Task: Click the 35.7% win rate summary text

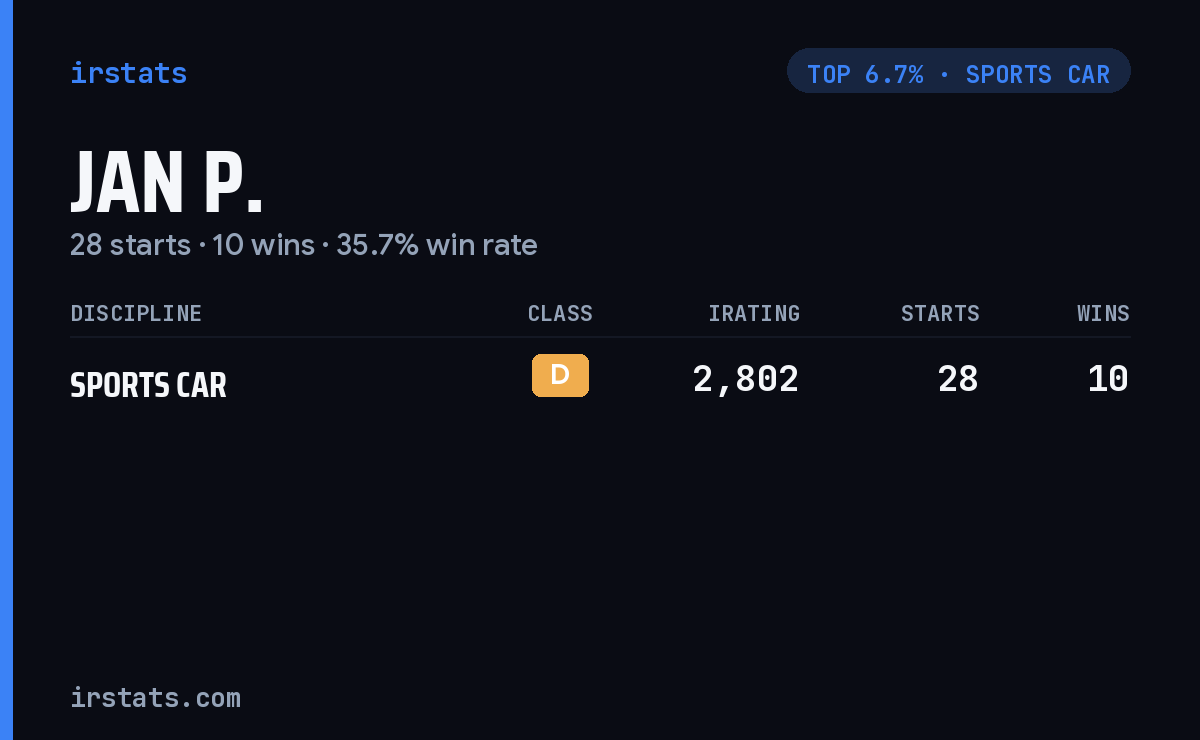Action: coord(437,245)
